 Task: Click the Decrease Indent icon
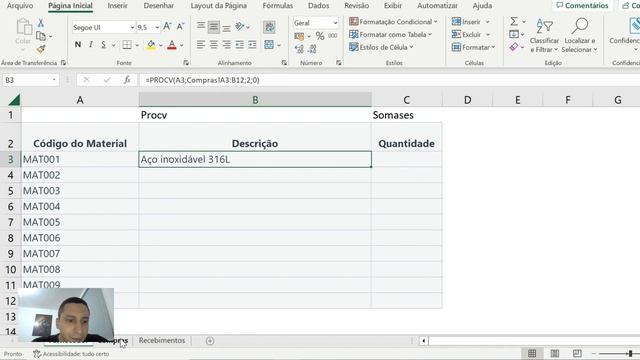(240, 44)
